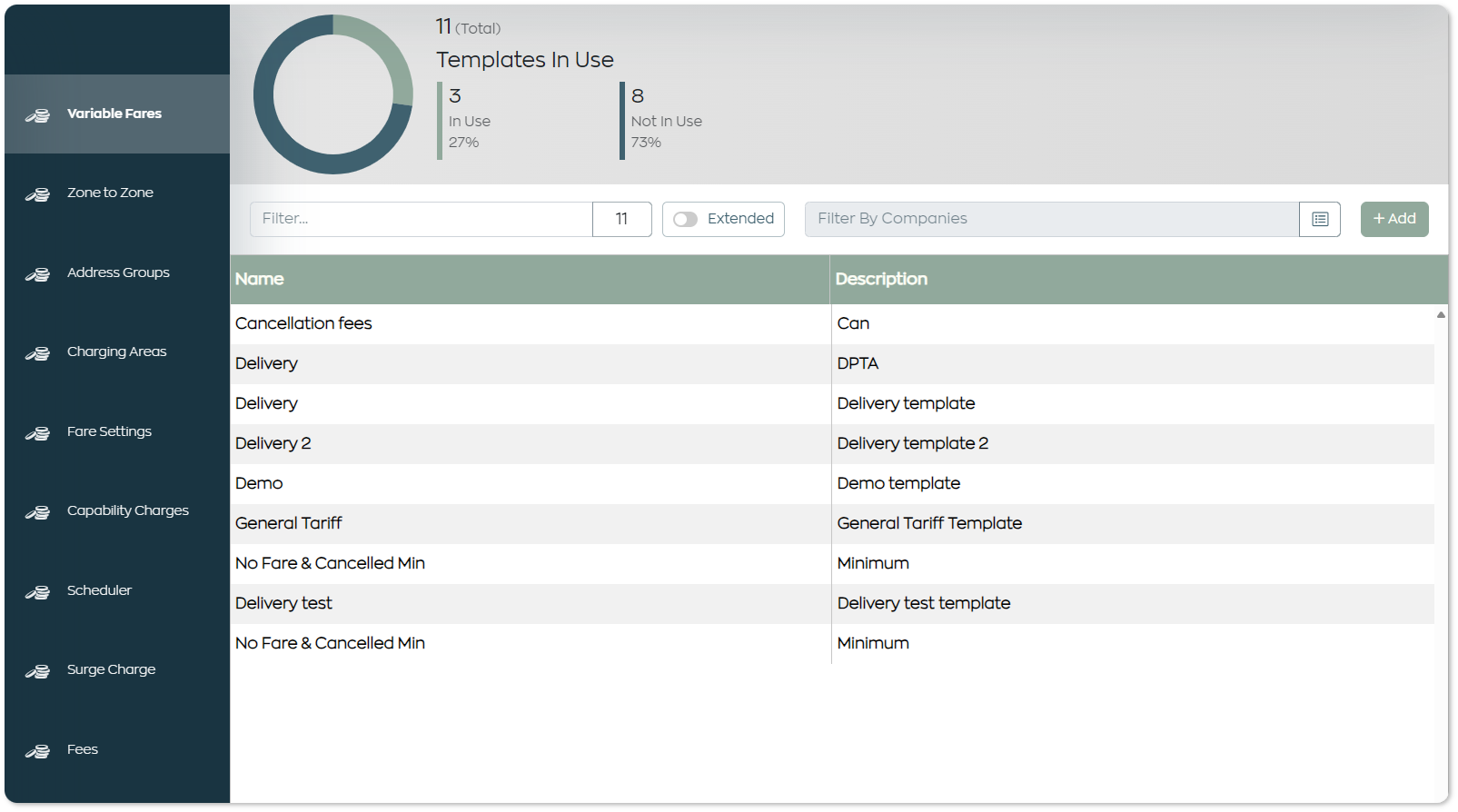Click the Capability Charges coins icon
This screenshot has width=1458, height=812.
[x=37, y=512]
